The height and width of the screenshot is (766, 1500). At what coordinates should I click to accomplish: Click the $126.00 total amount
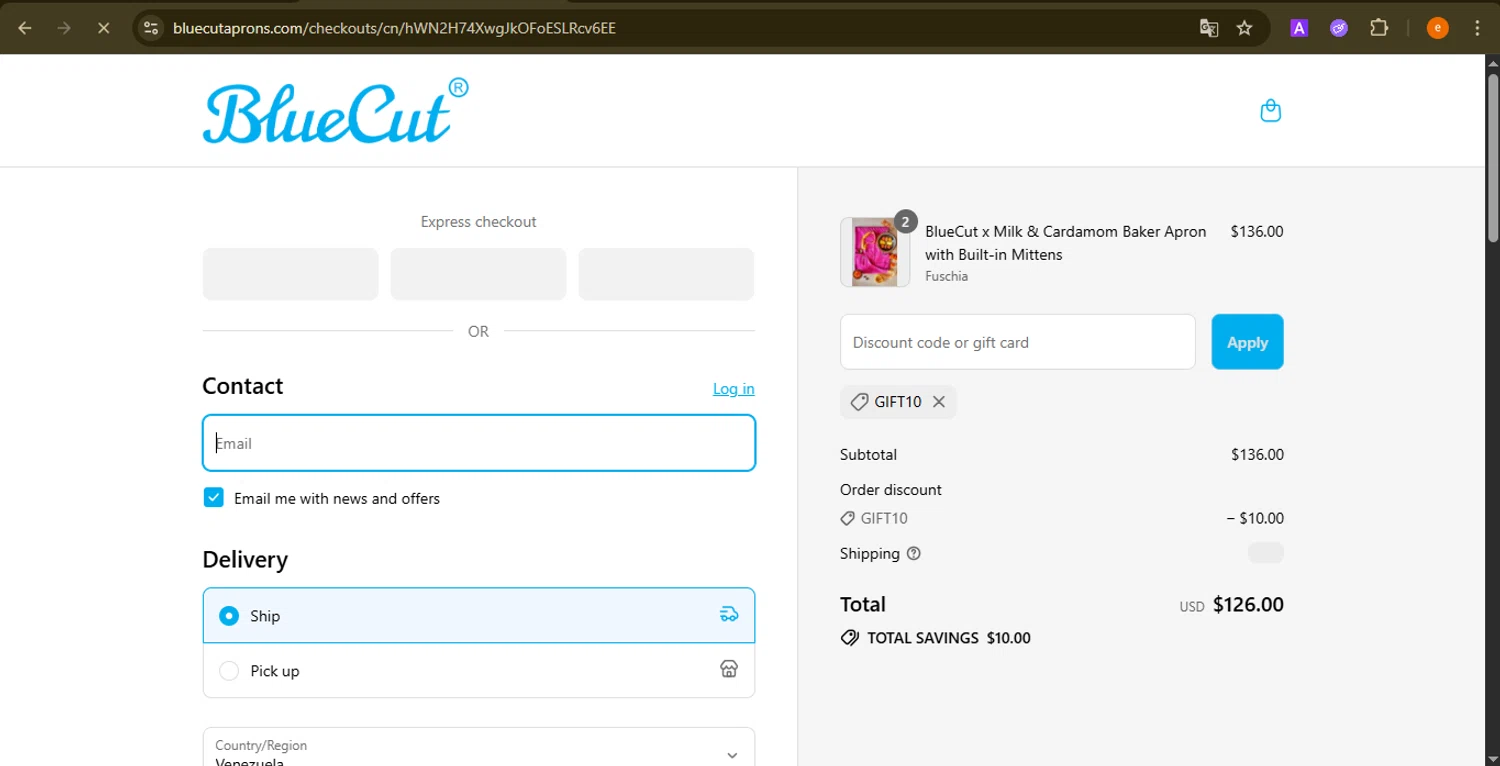point(1248,604)
